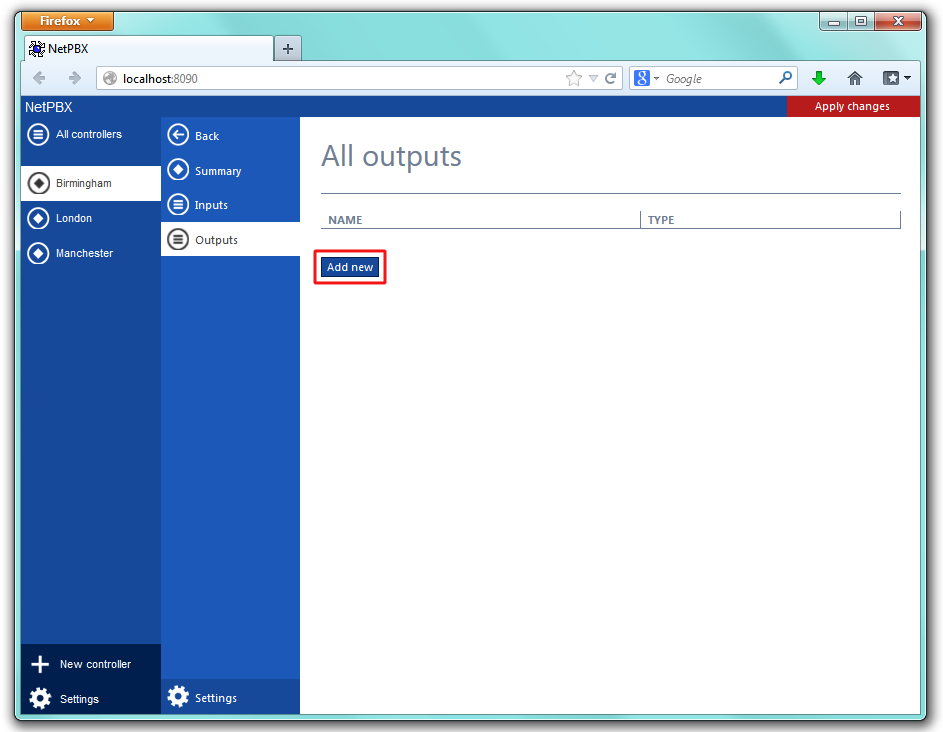Click the New controller plus icon
Image resolution: width=943 pixels, height=732 pixels.
(x=39, y=664)
